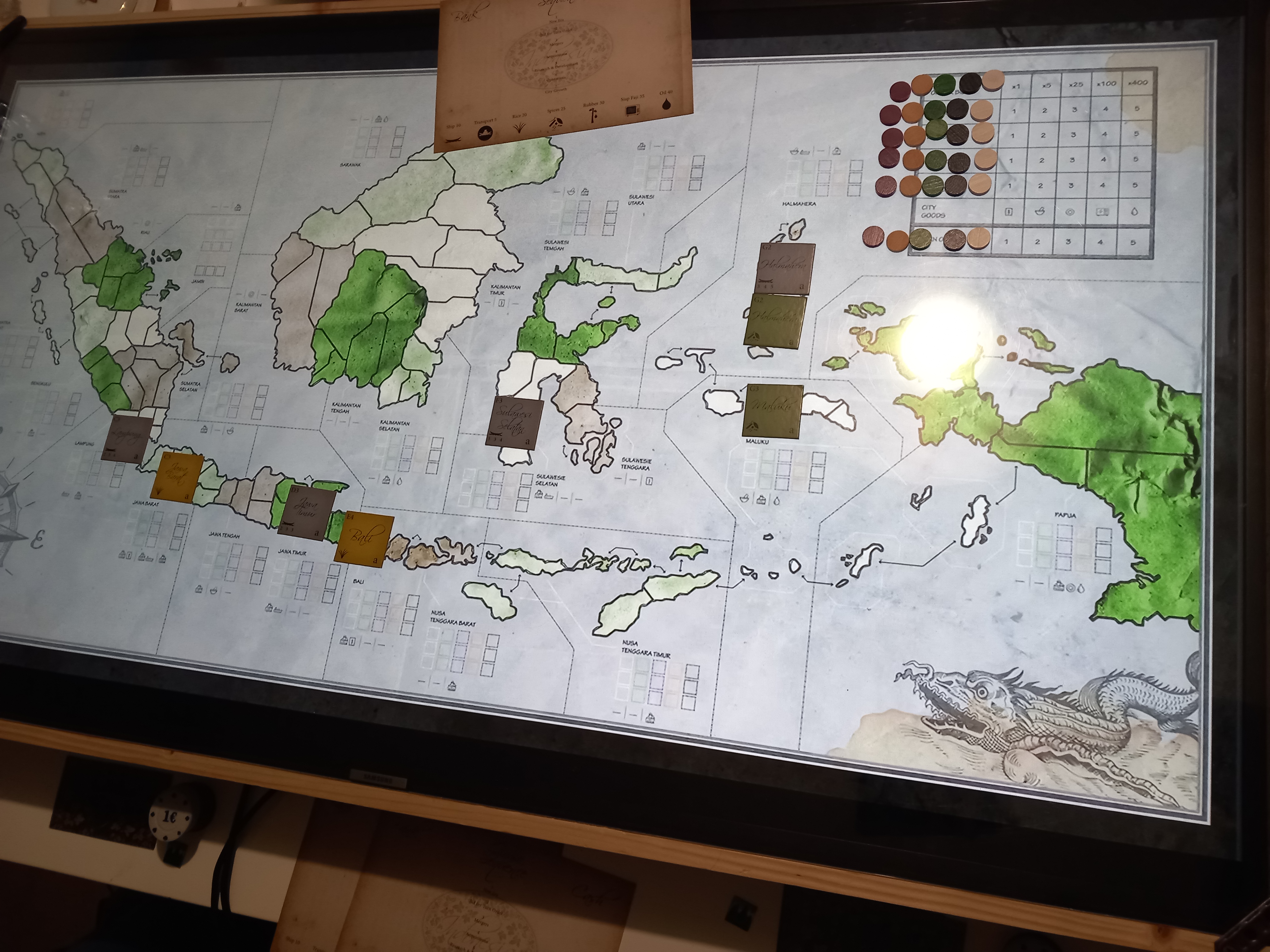Click the spice bowl icon in City Goods row
The height and width of the screenshot is (952, 1270).
(1040, 212)
